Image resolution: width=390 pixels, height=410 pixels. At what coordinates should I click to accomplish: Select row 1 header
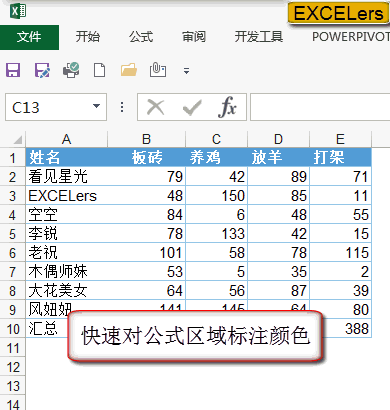point(13,158)
